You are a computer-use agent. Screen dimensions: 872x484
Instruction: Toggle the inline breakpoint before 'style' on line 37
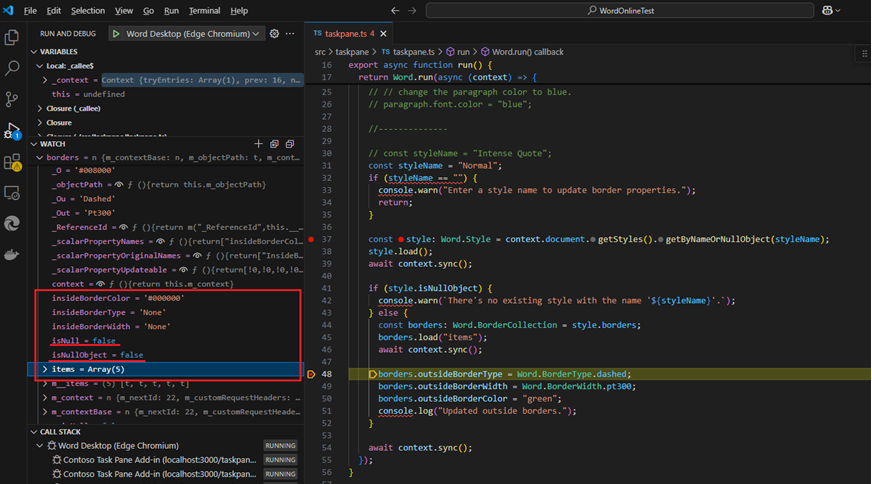point(402,239)
